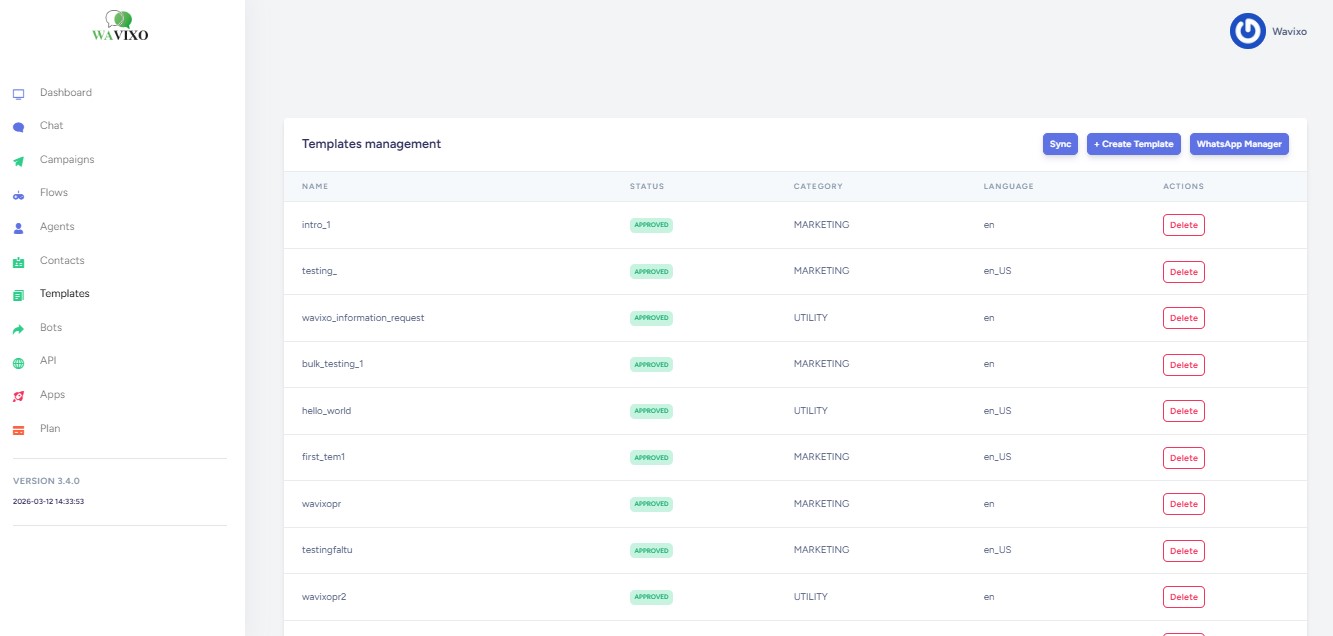The image size is (1333, 636).
Task: Click the Contacts card icon
Action: 18,262
